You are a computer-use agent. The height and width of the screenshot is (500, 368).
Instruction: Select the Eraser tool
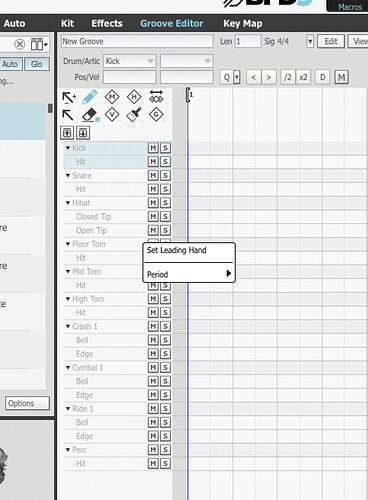pos(90,115)
